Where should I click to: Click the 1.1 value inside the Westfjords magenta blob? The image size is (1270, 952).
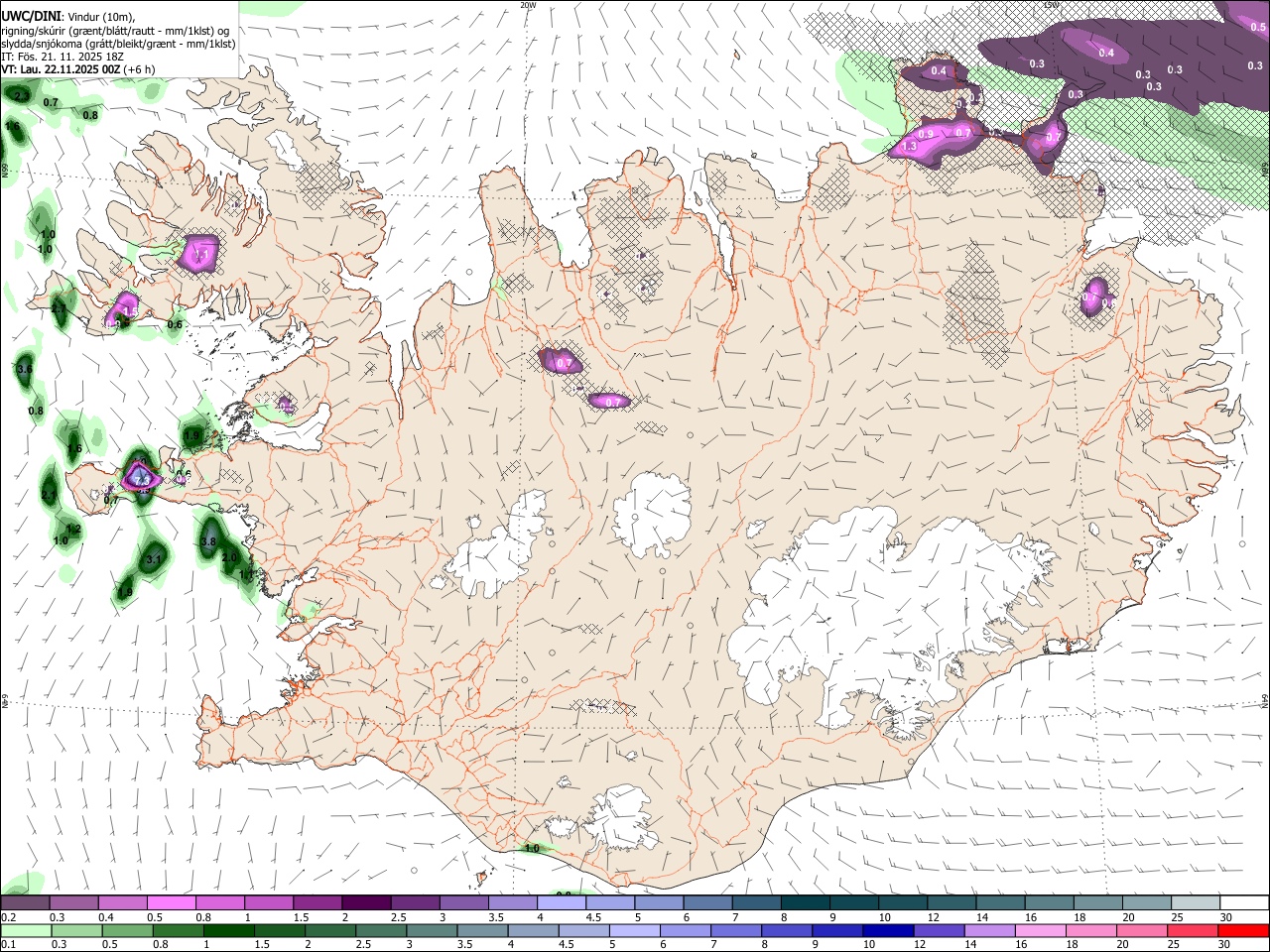[201, 255]
